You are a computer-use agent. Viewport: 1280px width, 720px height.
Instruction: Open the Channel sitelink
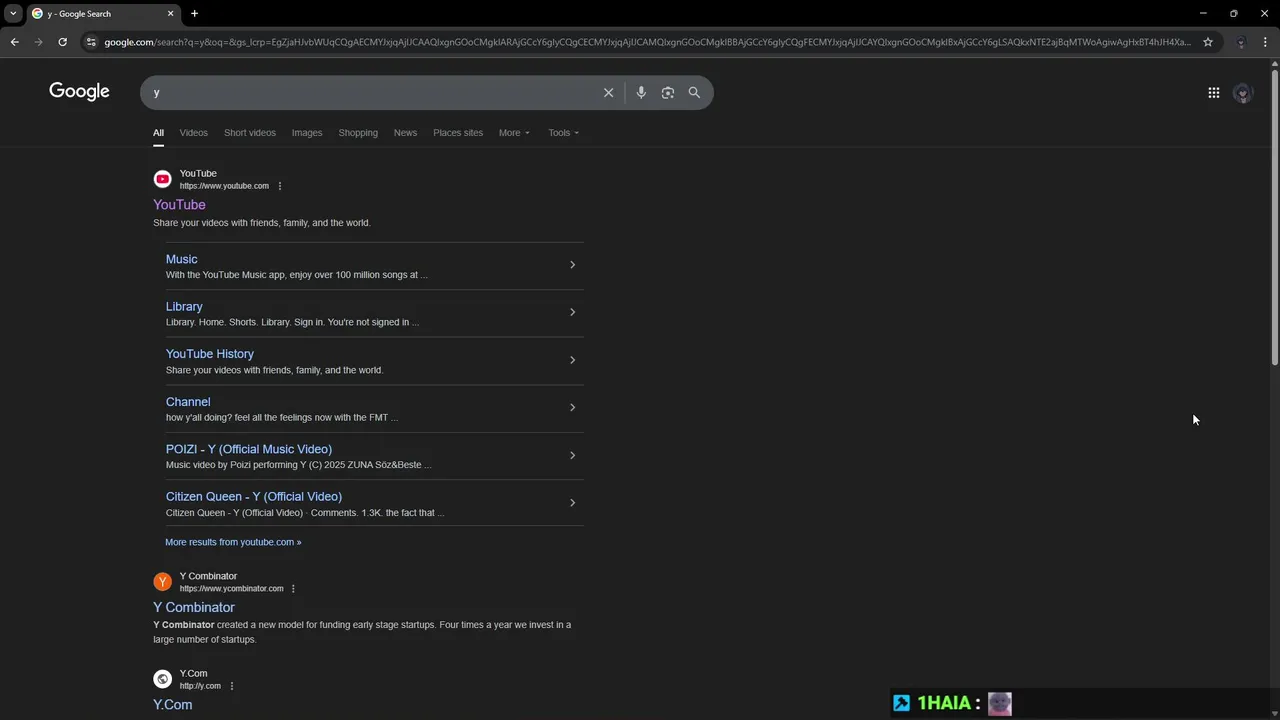tap(188, 402)
